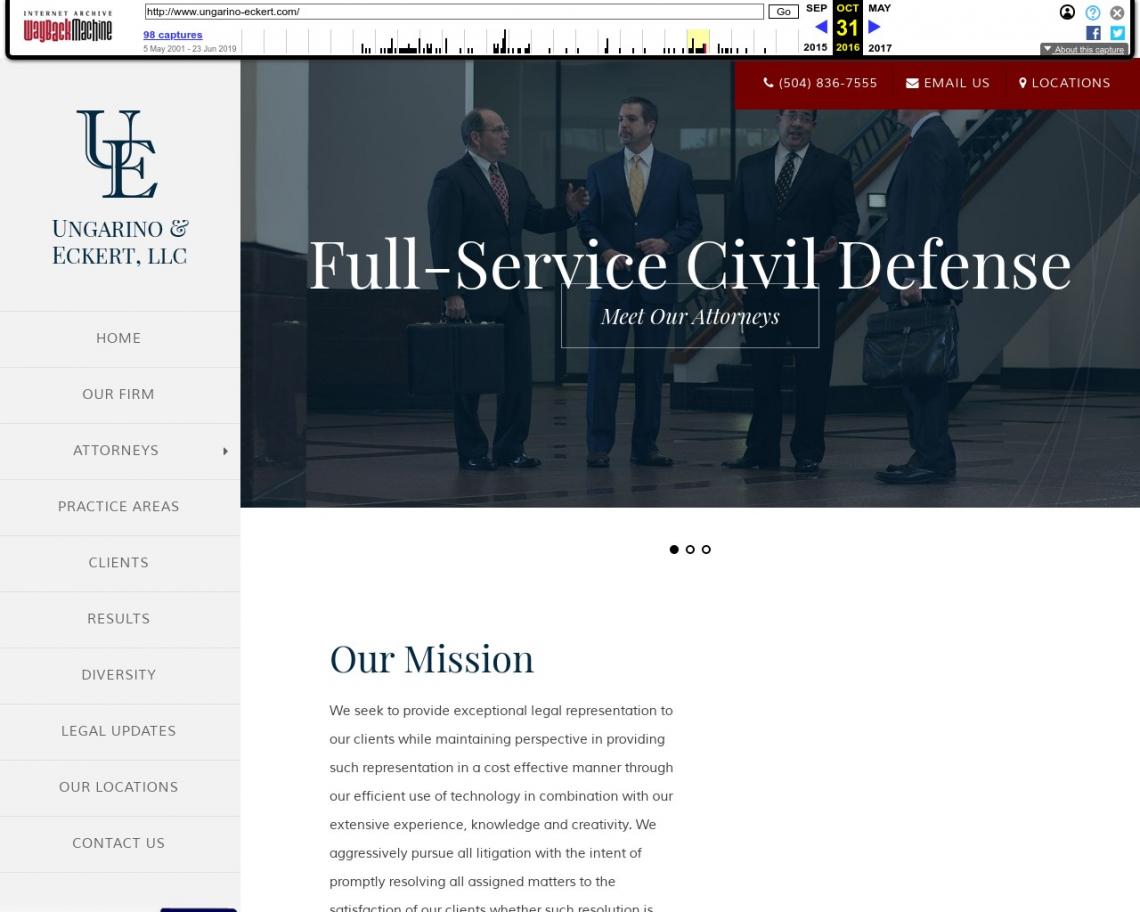Click the highlighted 2016 capture timeline bar

(x=698, y=42)
